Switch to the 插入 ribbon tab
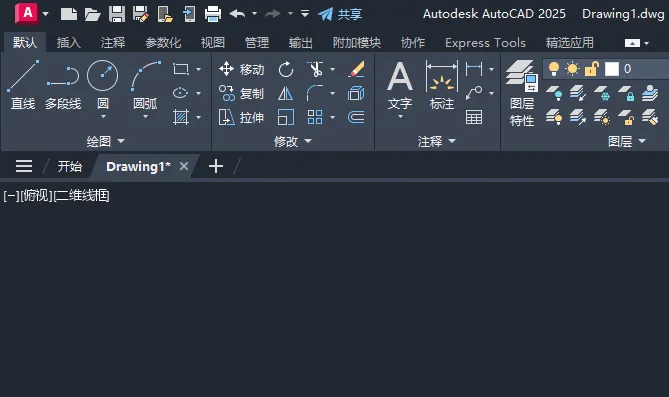This screenshot has height=397, width=669. tap(69, 43)
